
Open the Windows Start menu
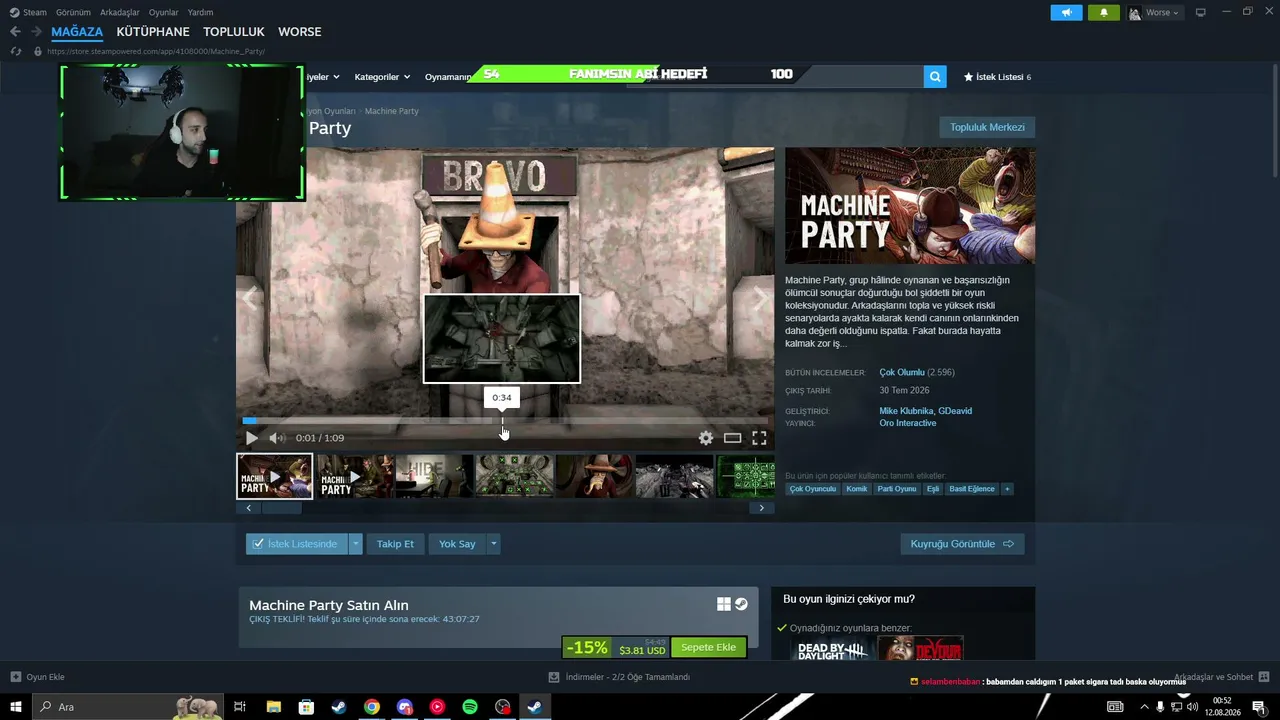(16, 707)
